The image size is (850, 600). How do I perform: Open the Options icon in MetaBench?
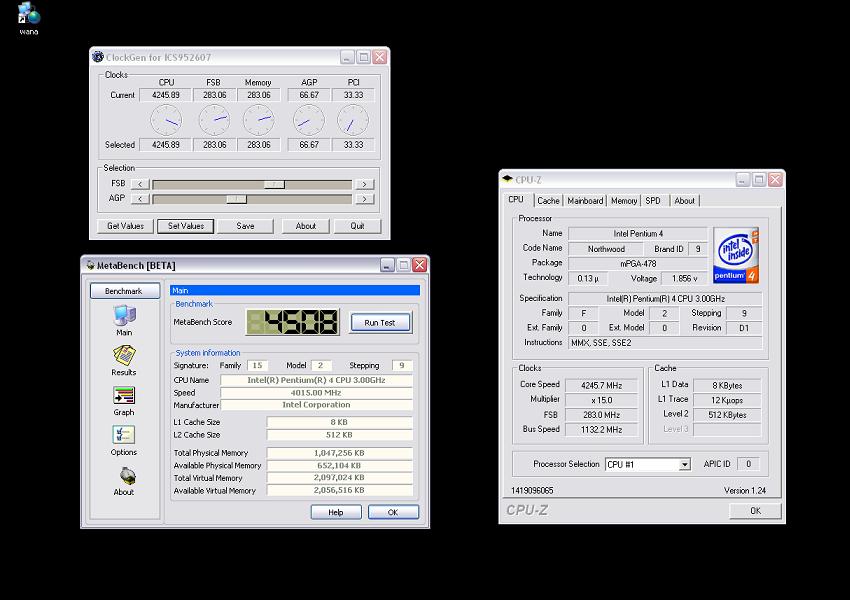point(124,435)
